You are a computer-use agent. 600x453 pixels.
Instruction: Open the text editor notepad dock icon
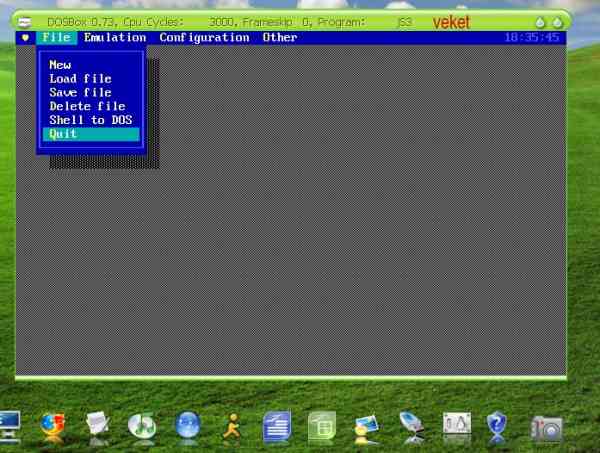tap(98, 423)
